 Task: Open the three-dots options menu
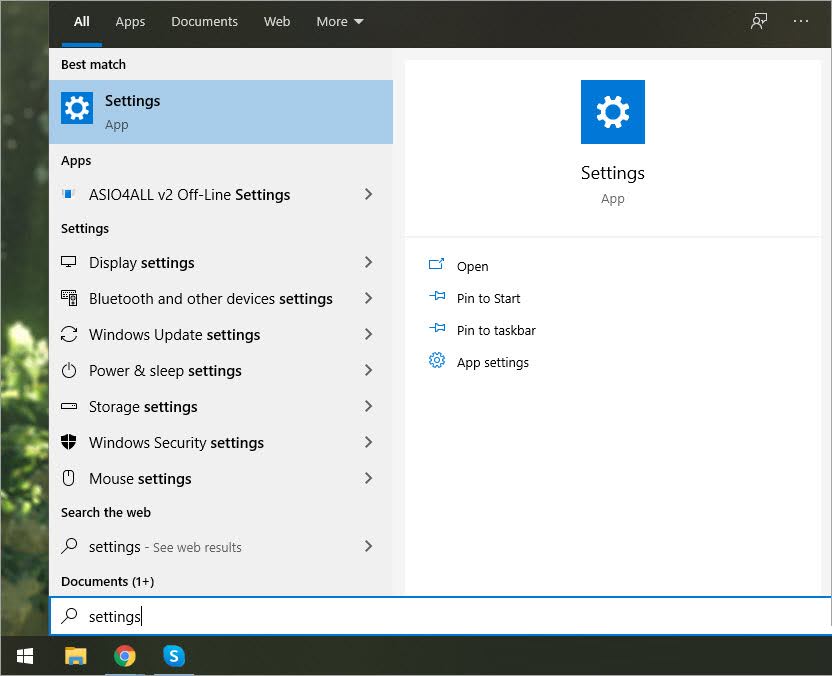pyautogui.click(x=801, y=21)
